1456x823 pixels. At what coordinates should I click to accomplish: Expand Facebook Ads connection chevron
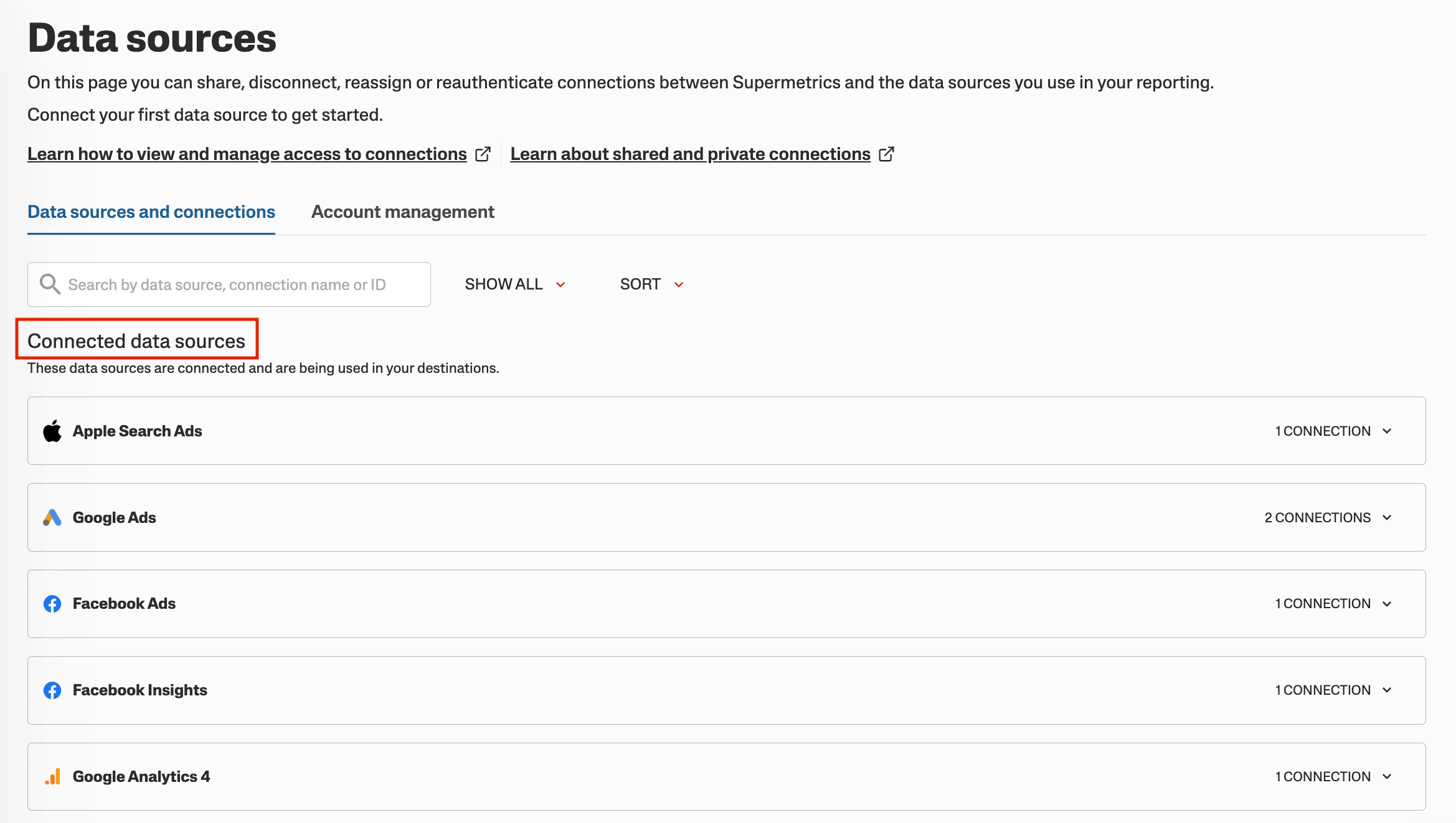click(1387, 604)
